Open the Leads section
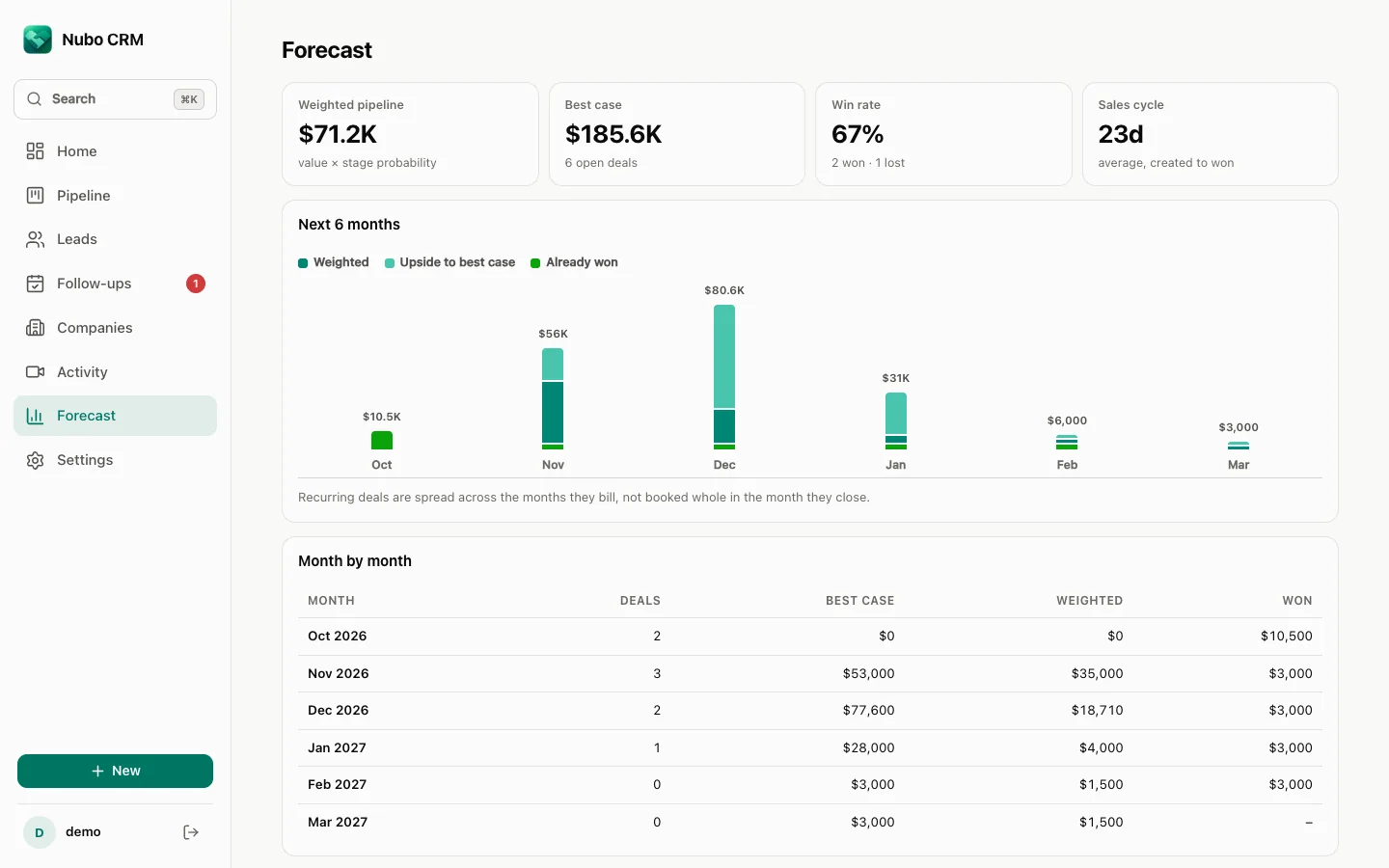The width and height of the screenshot is (1389, 868). pos(115,239)
